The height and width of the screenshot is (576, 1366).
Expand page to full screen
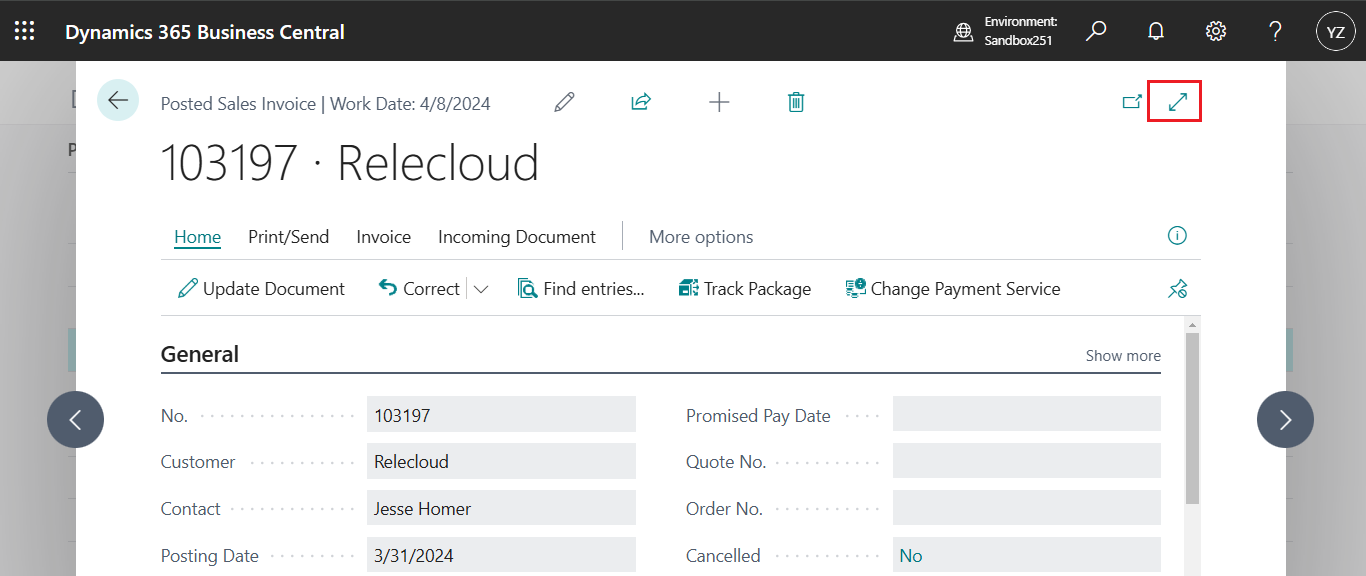[x=1174, y=100]
